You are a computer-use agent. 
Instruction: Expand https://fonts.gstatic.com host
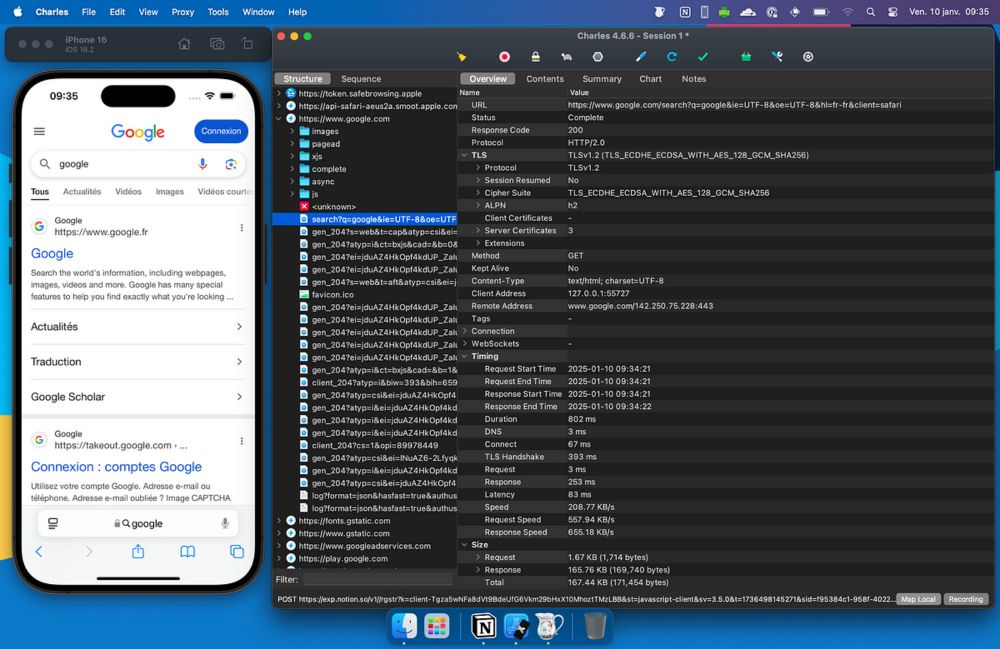(279, 521)
